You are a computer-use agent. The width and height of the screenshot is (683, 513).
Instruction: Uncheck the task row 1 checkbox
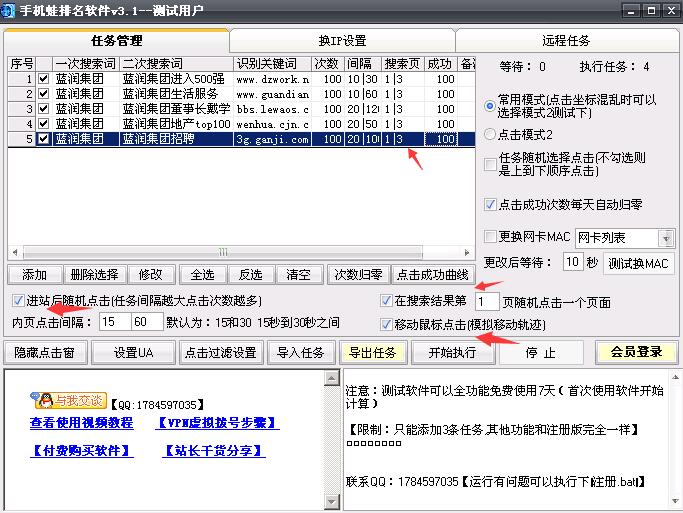43,79
